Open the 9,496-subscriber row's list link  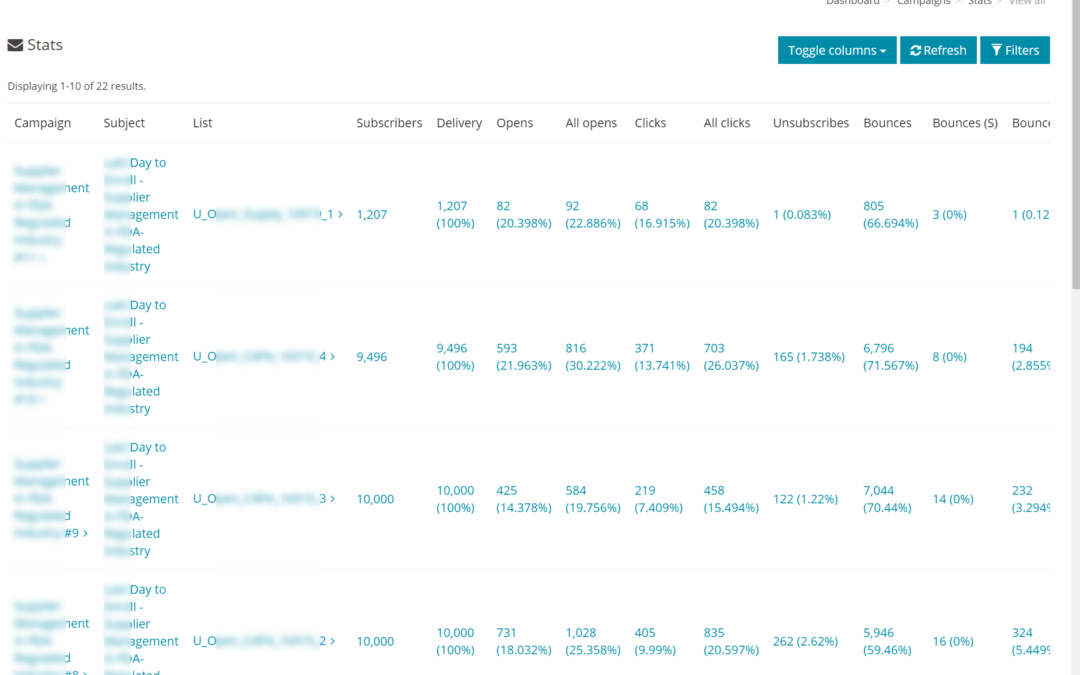[264, 357]
